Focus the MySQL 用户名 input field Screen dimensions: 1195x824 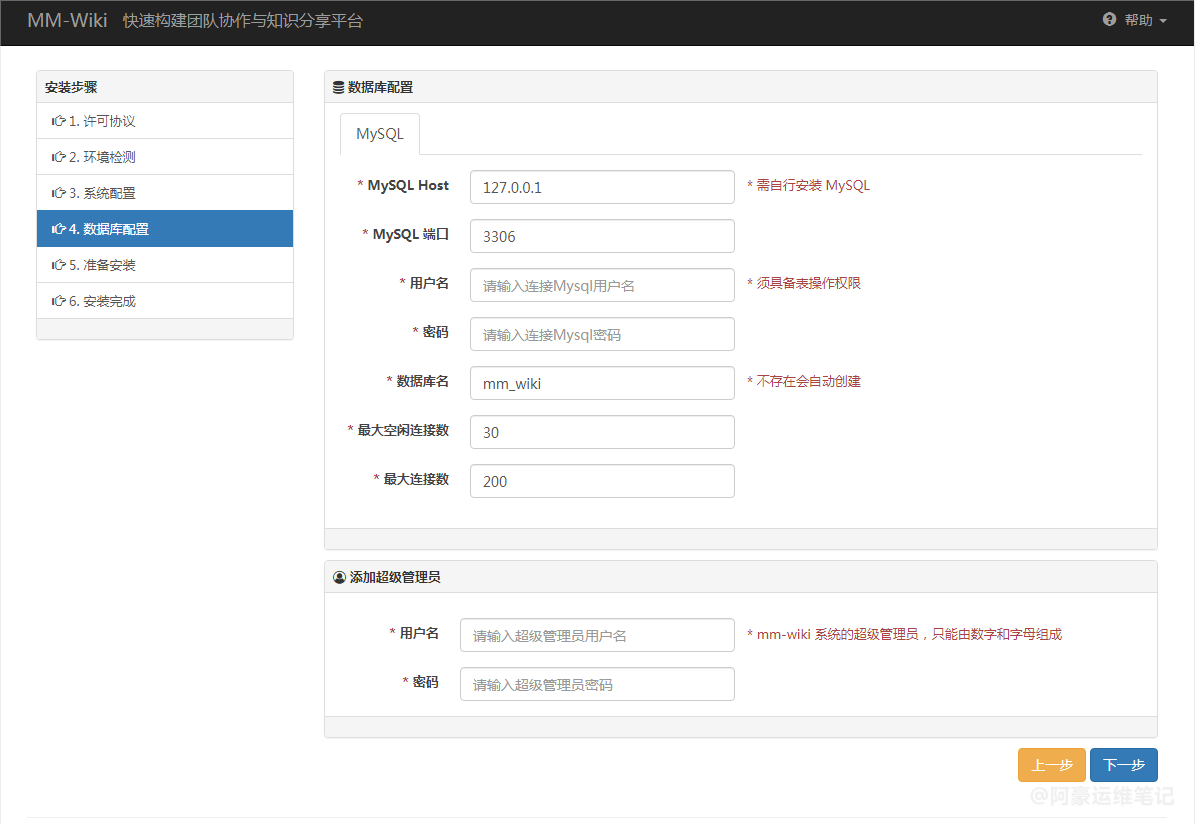602,285
